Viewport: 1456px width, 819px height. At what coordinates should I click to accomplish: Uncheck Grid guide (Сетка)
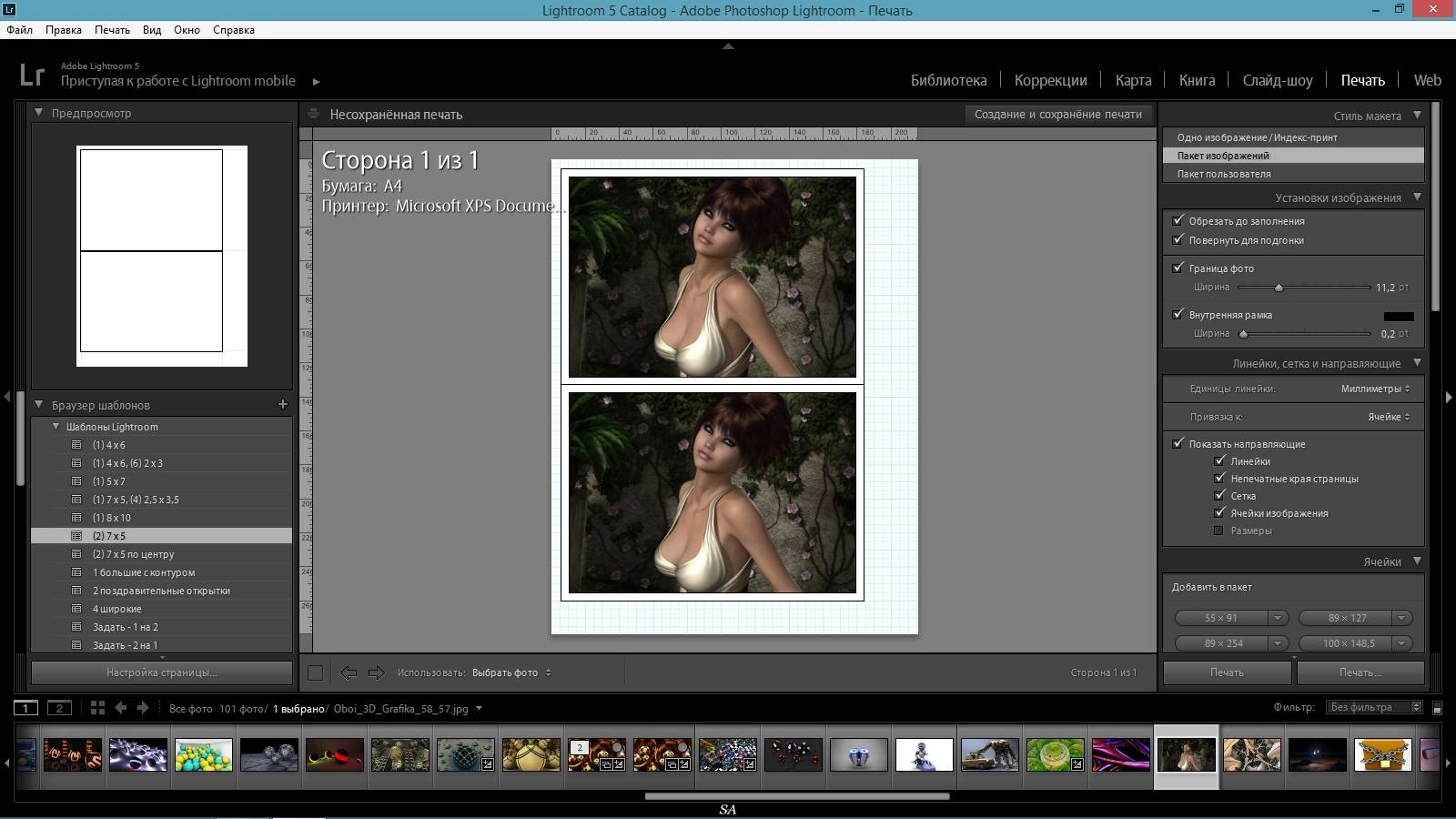pyautogui.click(x=1219, y=495)
